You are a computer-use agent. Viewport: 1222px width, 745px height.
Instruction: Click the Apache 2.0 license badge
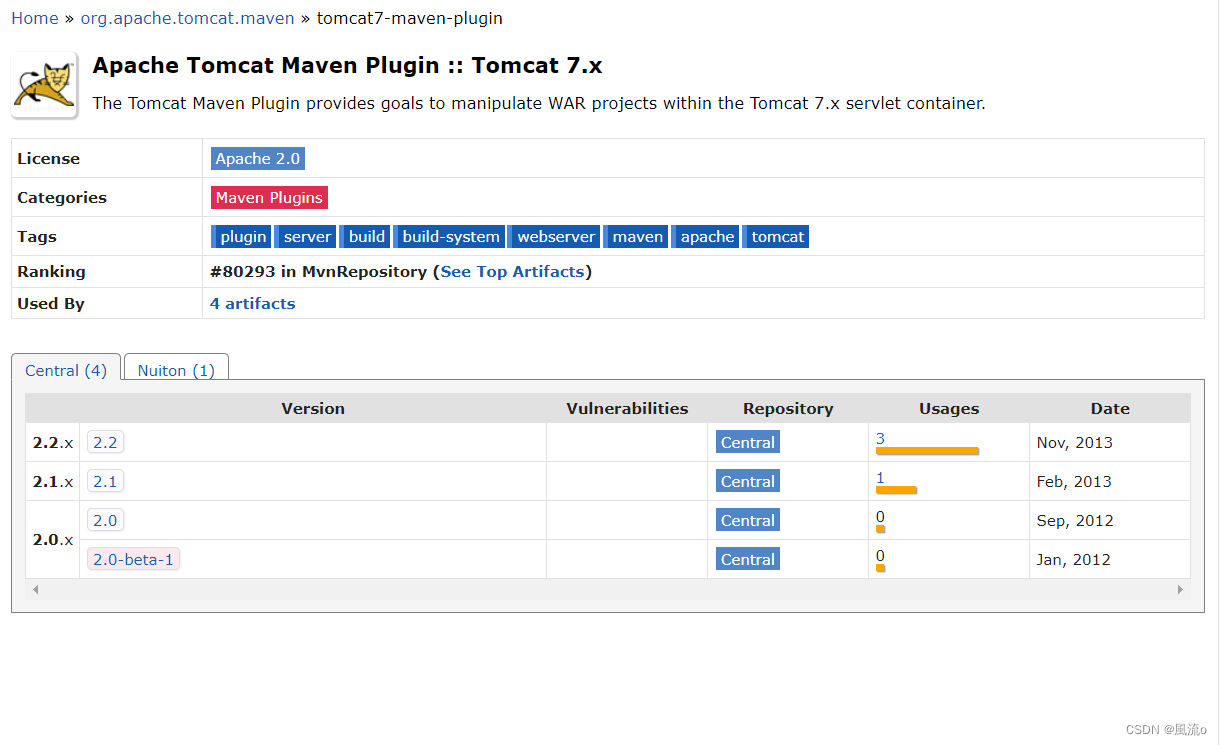[x=258, y=158]
